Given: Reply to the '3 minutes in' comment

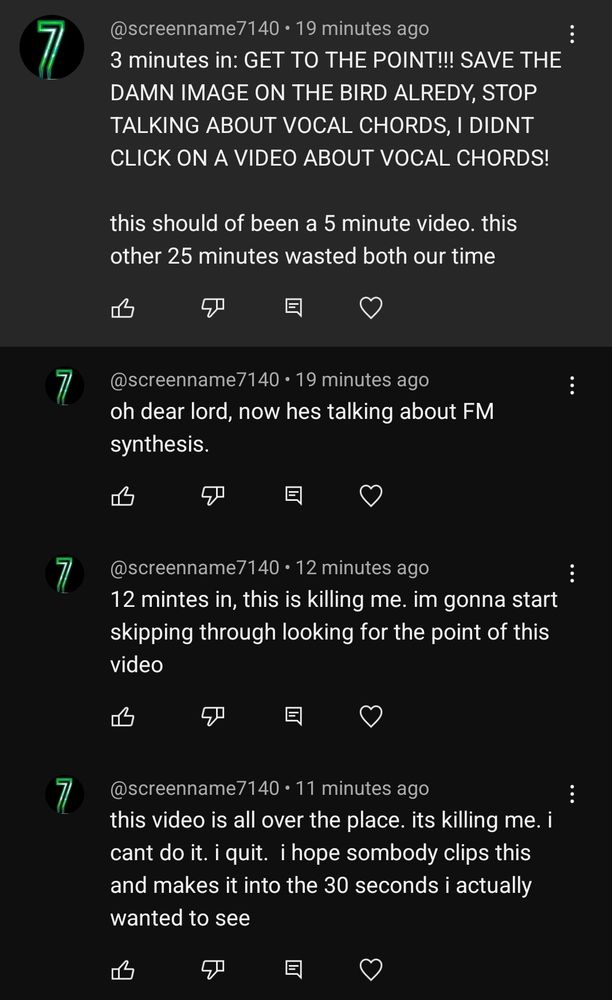Looking at the screenshot, I should [293, 308].
